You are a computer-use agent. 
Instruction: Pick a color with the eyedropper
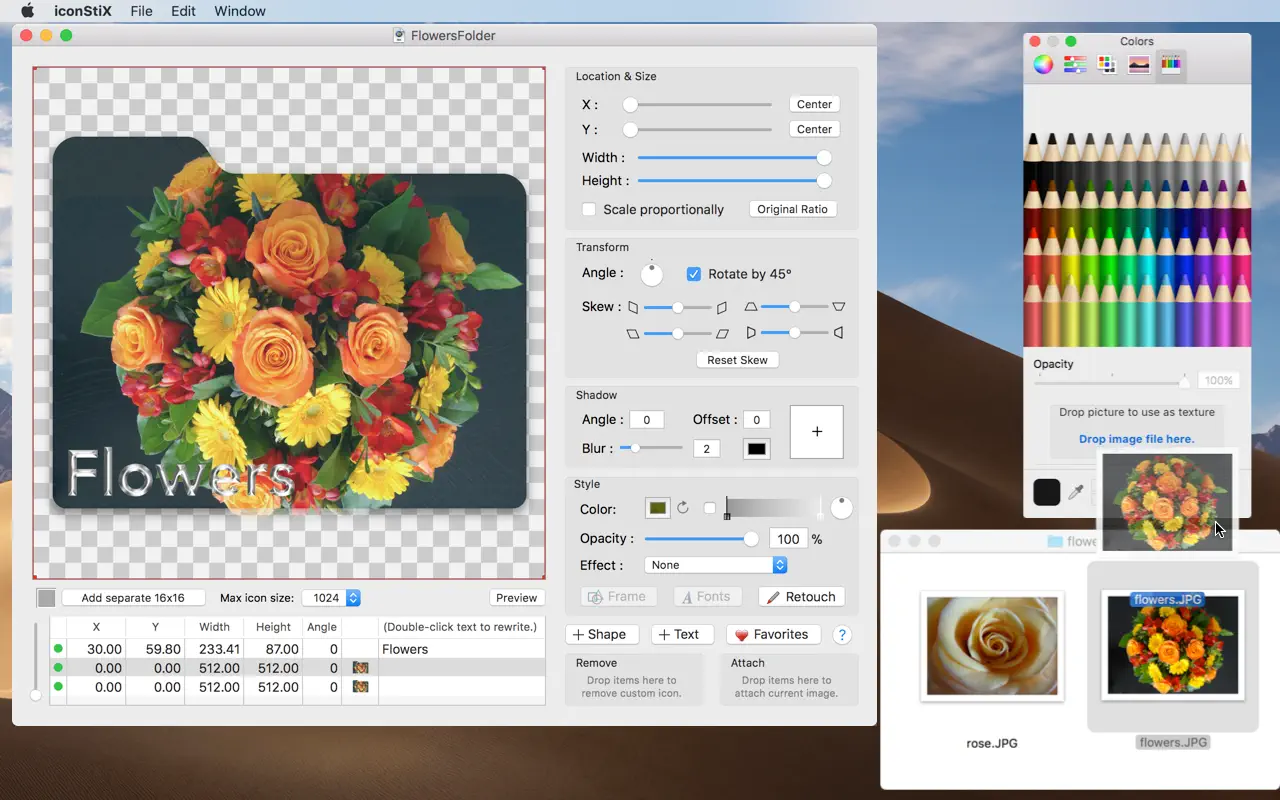tap(1077, 492)
